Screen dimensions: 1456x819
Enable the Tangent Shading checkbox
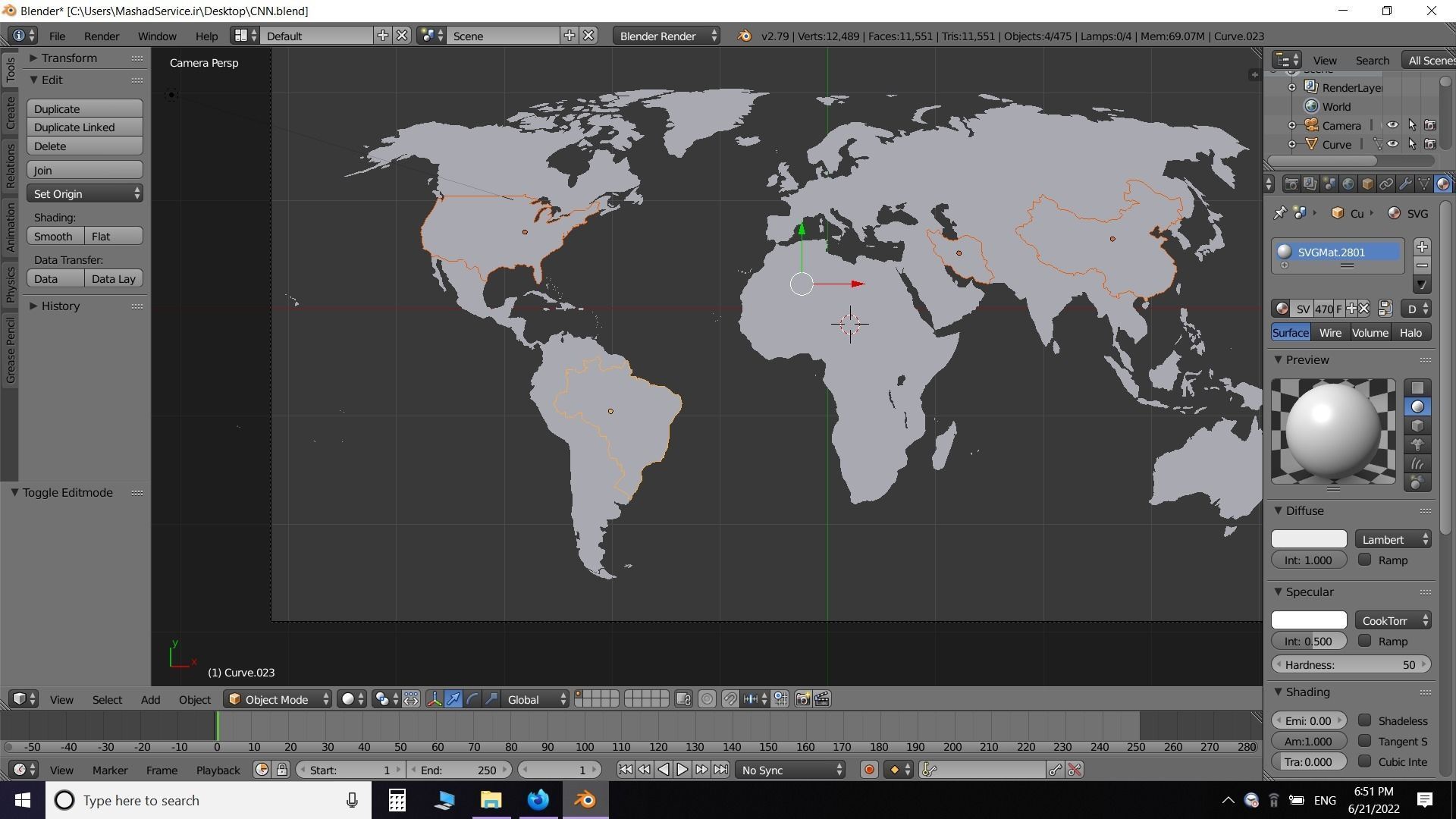tap(1365, 741)
